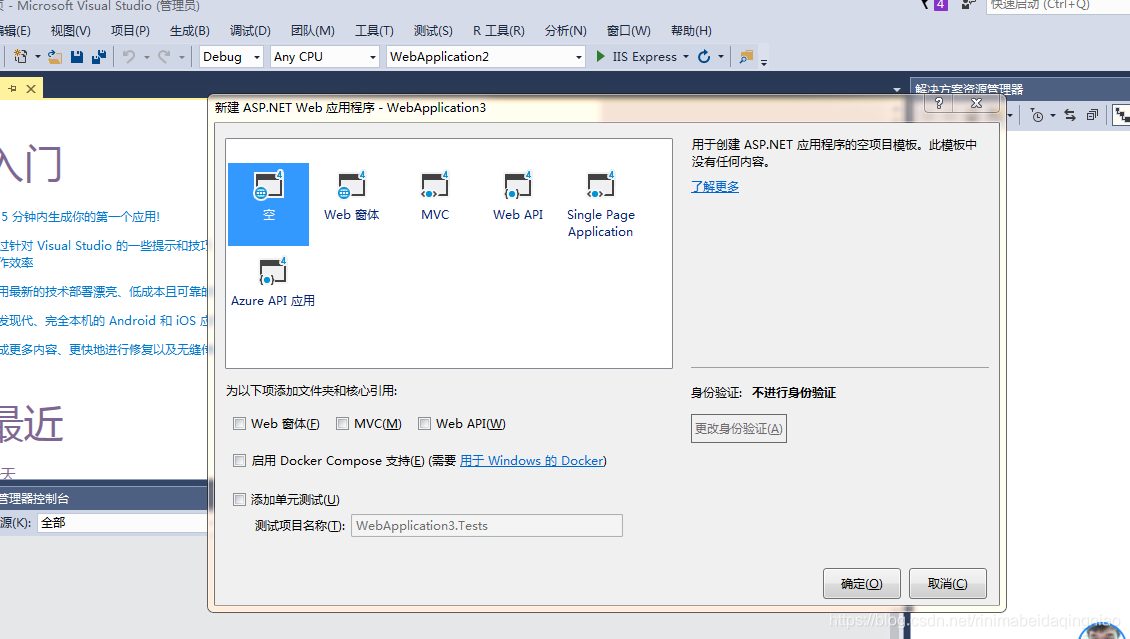1130x639 pixels.
Task: Expand the New Project dropdown arrow
Action: 37,57
